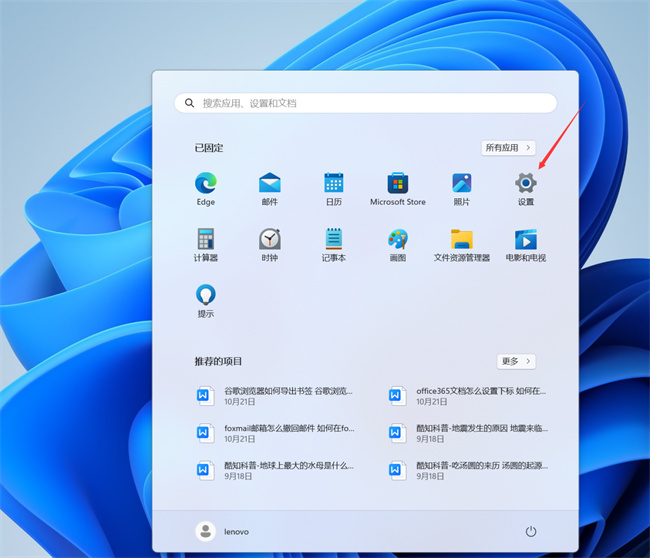Expand 更多 recommended items
The height and width of the screenshot is (558, 650).
click(516, 361)
